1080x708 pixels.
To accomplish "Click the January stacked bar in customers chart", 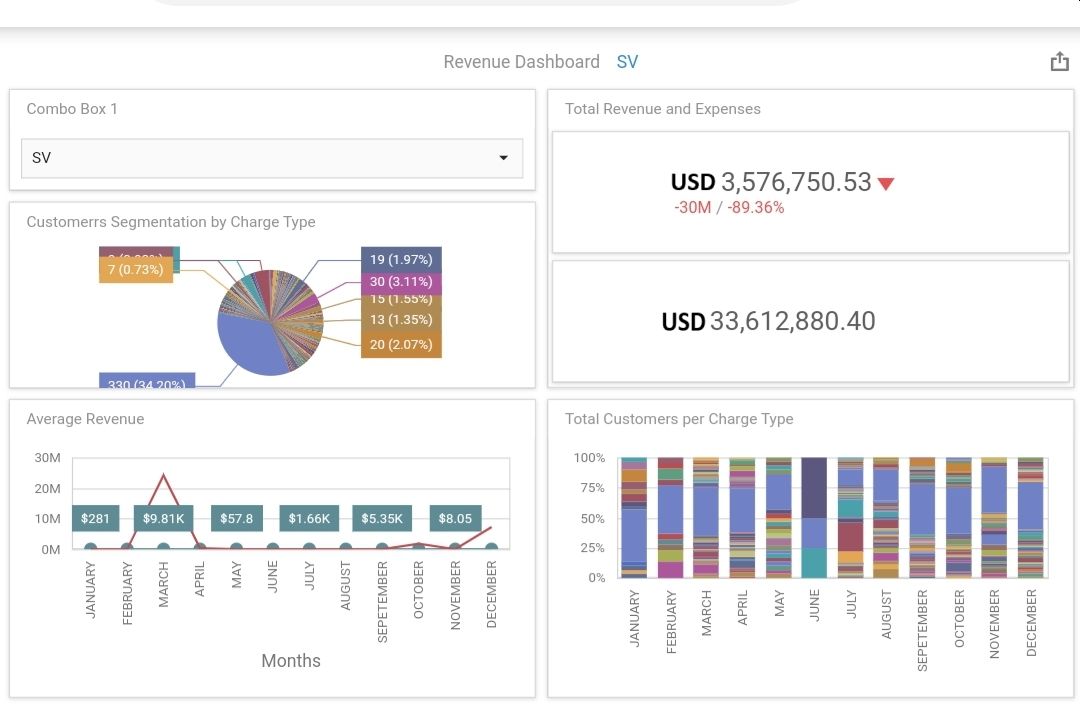I will pos(634,517).
